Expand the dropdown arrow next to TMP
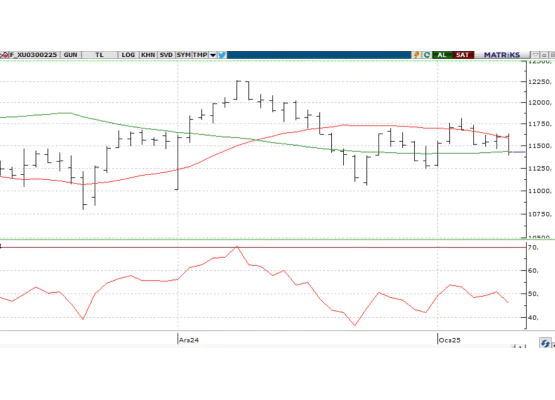 [213, 55]
